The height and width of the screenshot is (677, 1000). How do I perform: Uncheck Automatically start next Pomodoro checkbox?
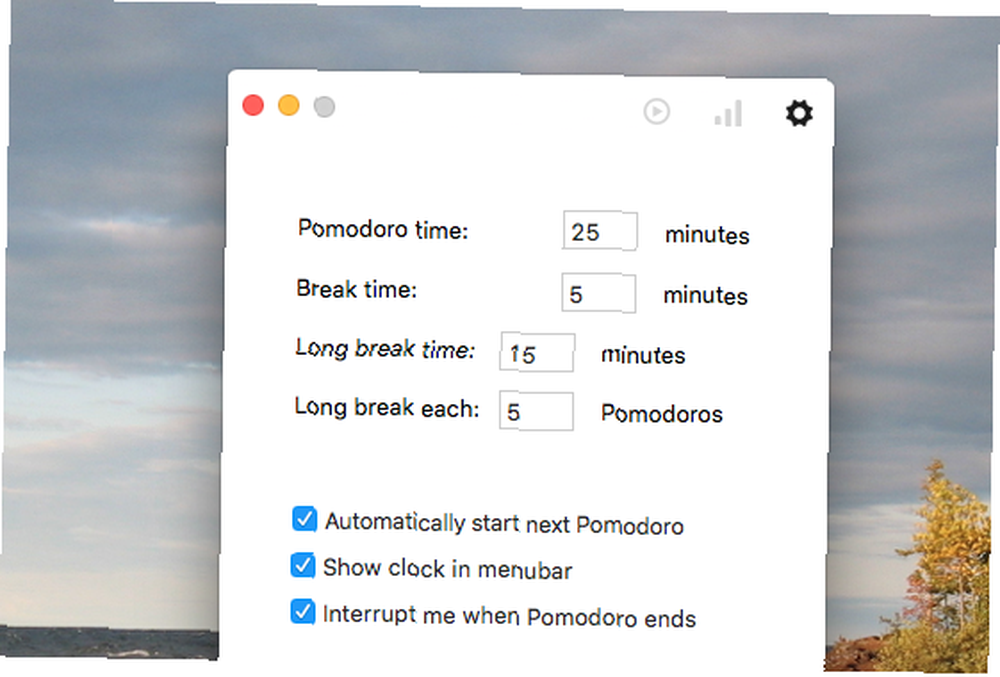coord(305,519)
